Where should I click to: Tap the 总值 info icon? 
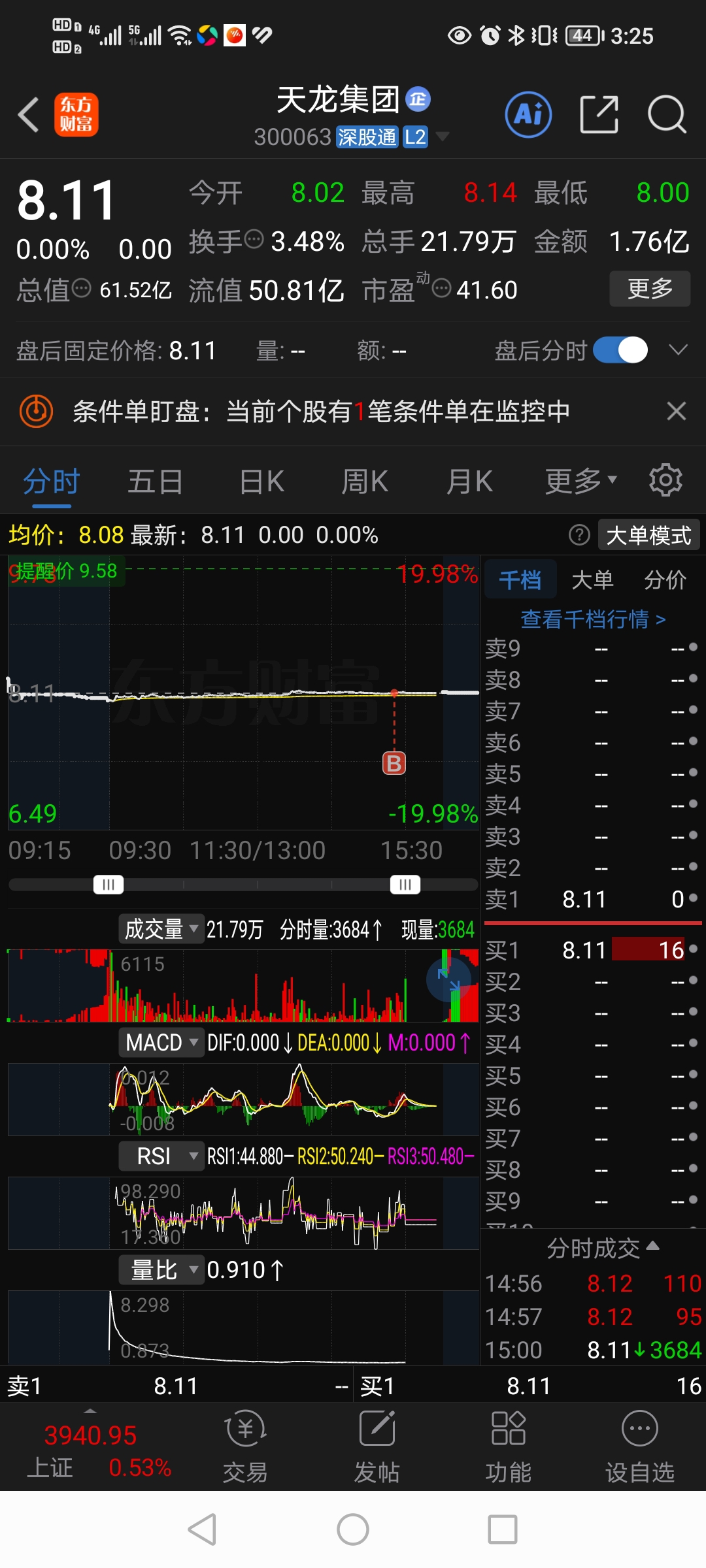(81, 287)
